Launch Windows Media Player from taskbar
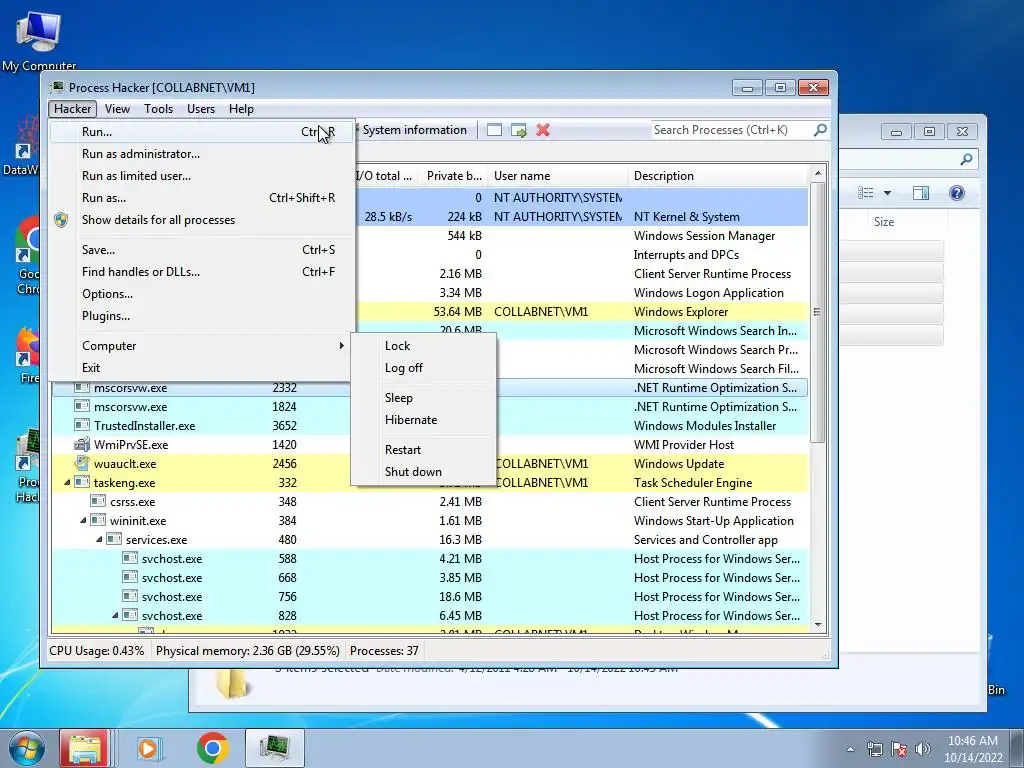The image size is (1024, 768). 148,748
